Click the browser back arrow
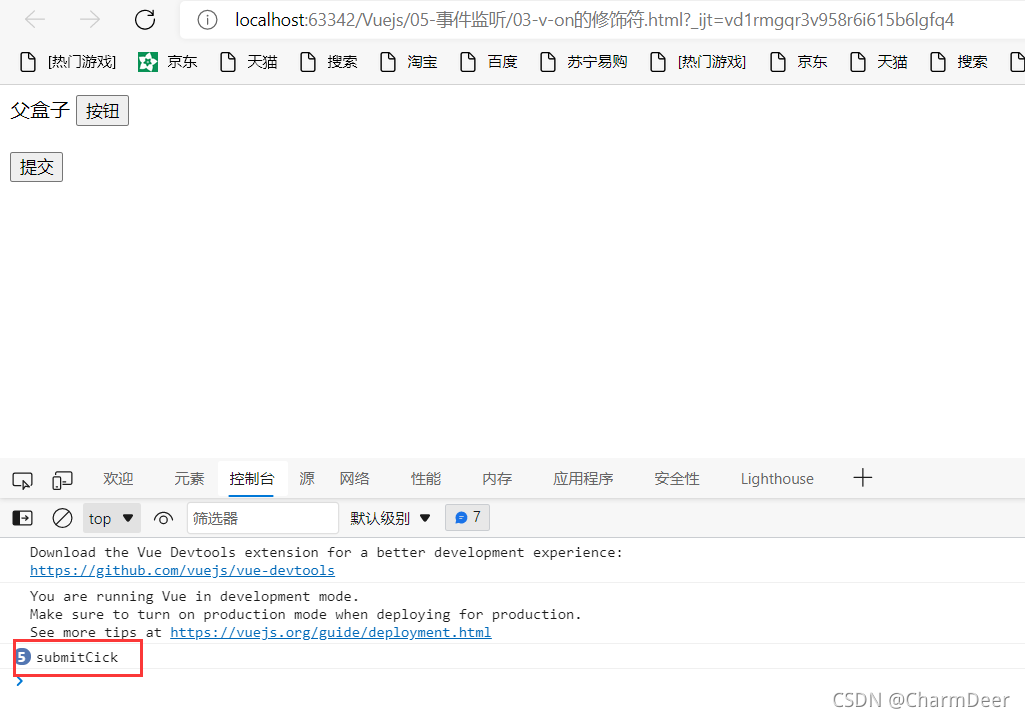This screenshot has height=718, width=1025. click(x=35, y=20)
